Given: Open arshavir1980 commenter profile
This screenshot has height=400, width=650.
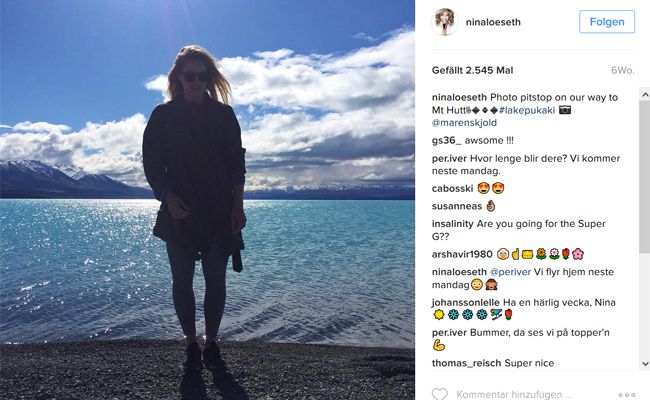Looking at the screenshot, I should [x=462, y=254].
